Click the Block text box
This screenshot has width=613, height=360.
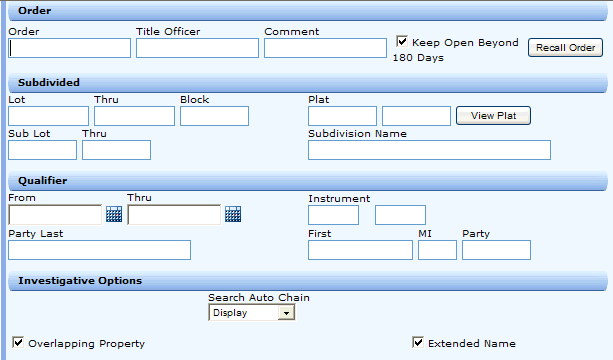(214, 116)
